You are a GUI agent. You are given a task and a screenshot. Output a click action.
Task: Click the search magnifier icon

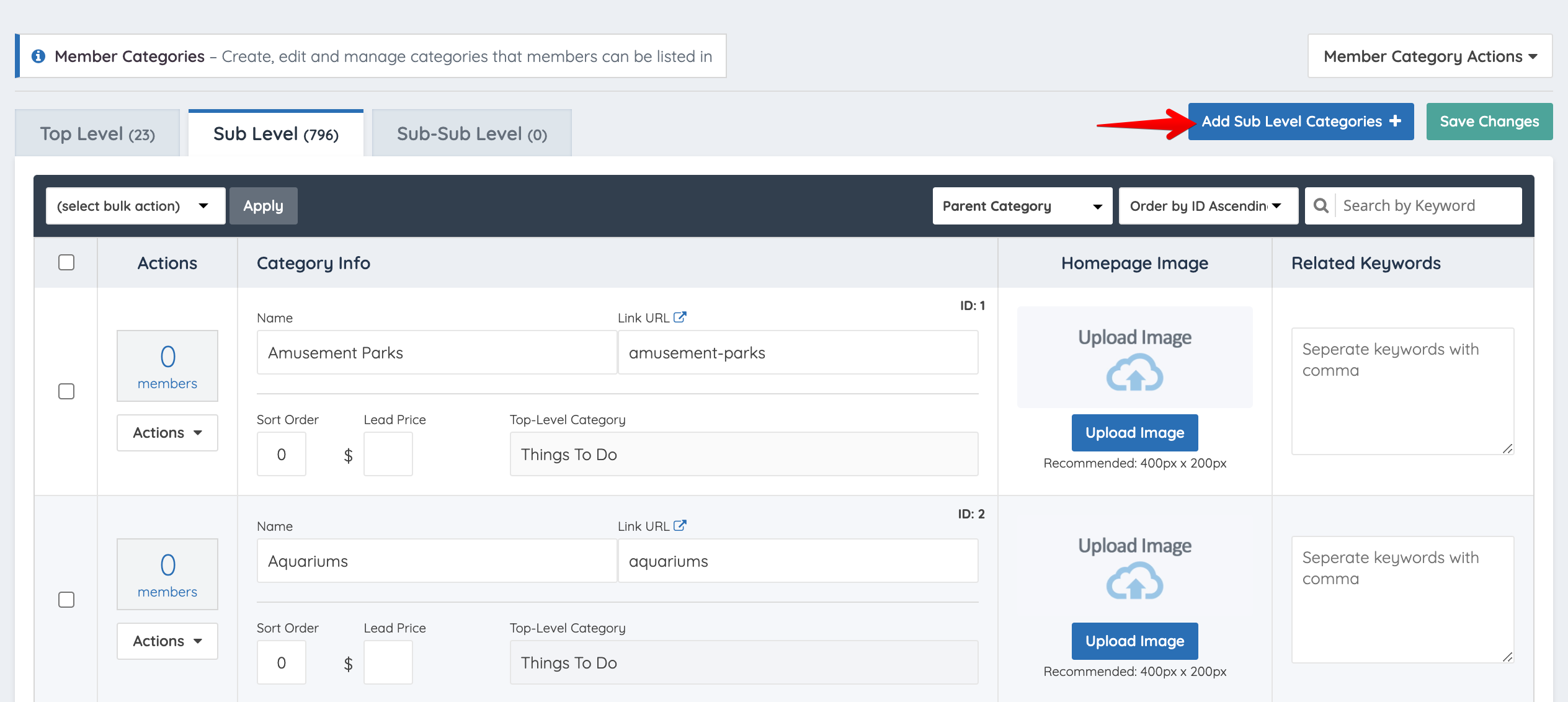pyautogui.click(x=1321, y=206)
